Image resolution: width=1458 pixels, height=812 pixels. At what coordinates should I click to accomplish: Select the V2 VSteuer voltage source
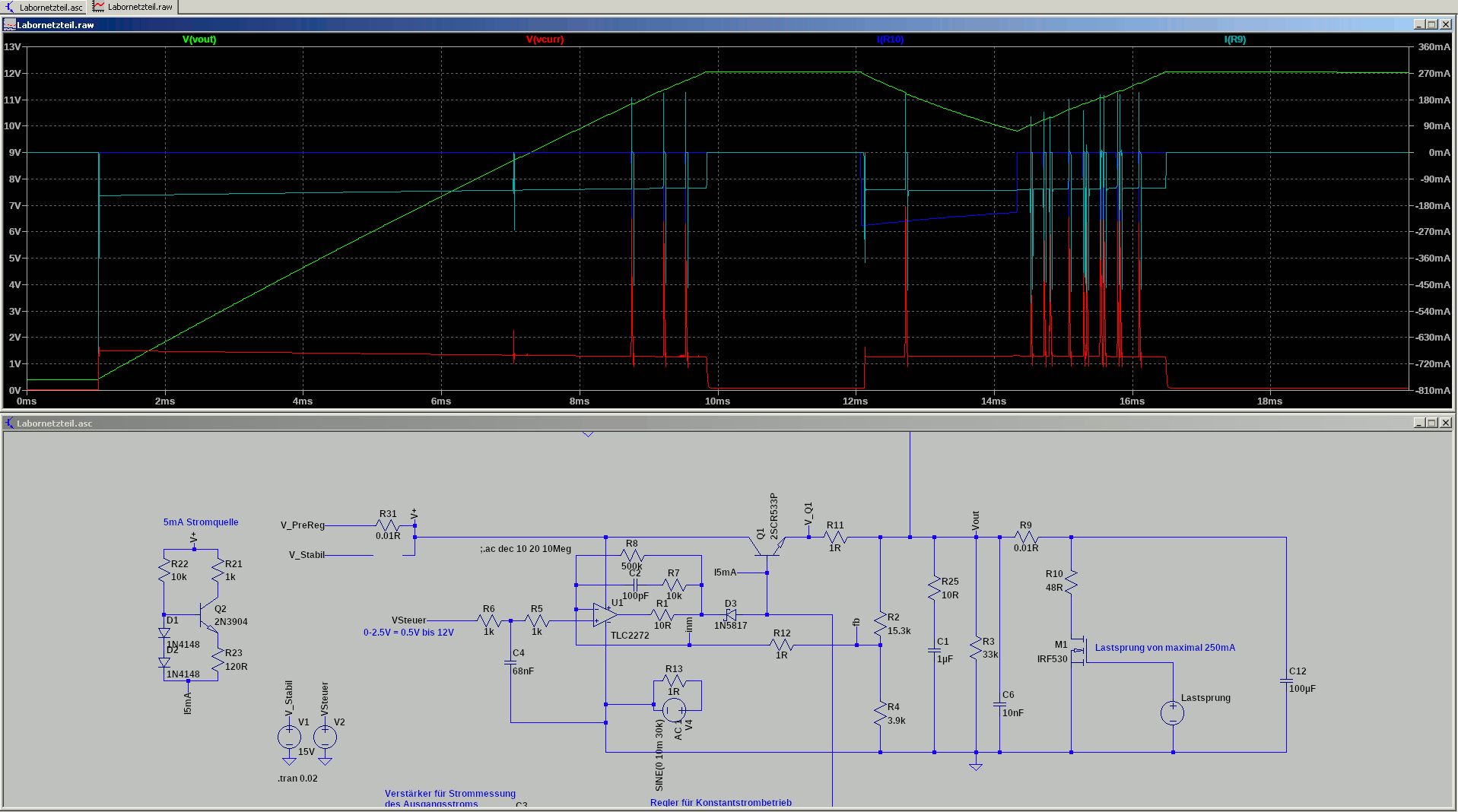[x=325, y=737]
